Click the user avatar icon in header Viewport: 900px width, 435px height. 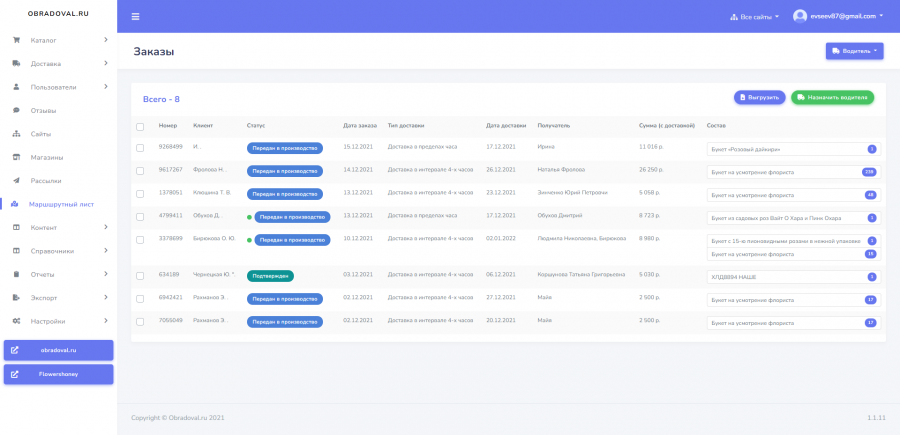pyautogui.click(x=800, y=16)
